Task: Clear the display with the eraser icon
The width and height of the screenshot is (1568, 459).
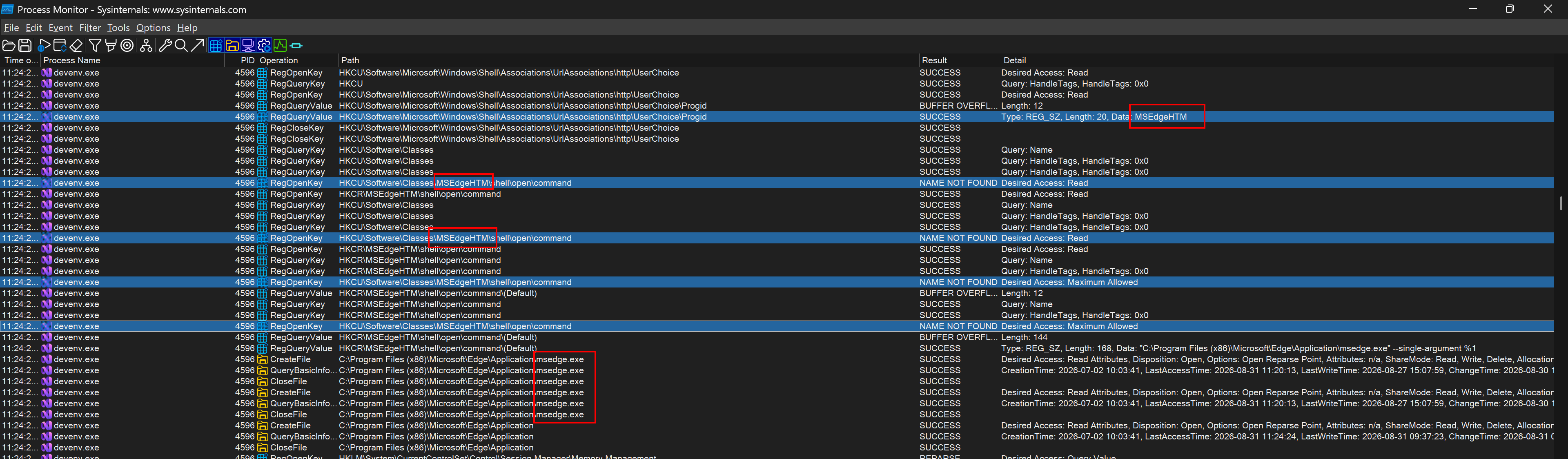Action: coord(76,46)
